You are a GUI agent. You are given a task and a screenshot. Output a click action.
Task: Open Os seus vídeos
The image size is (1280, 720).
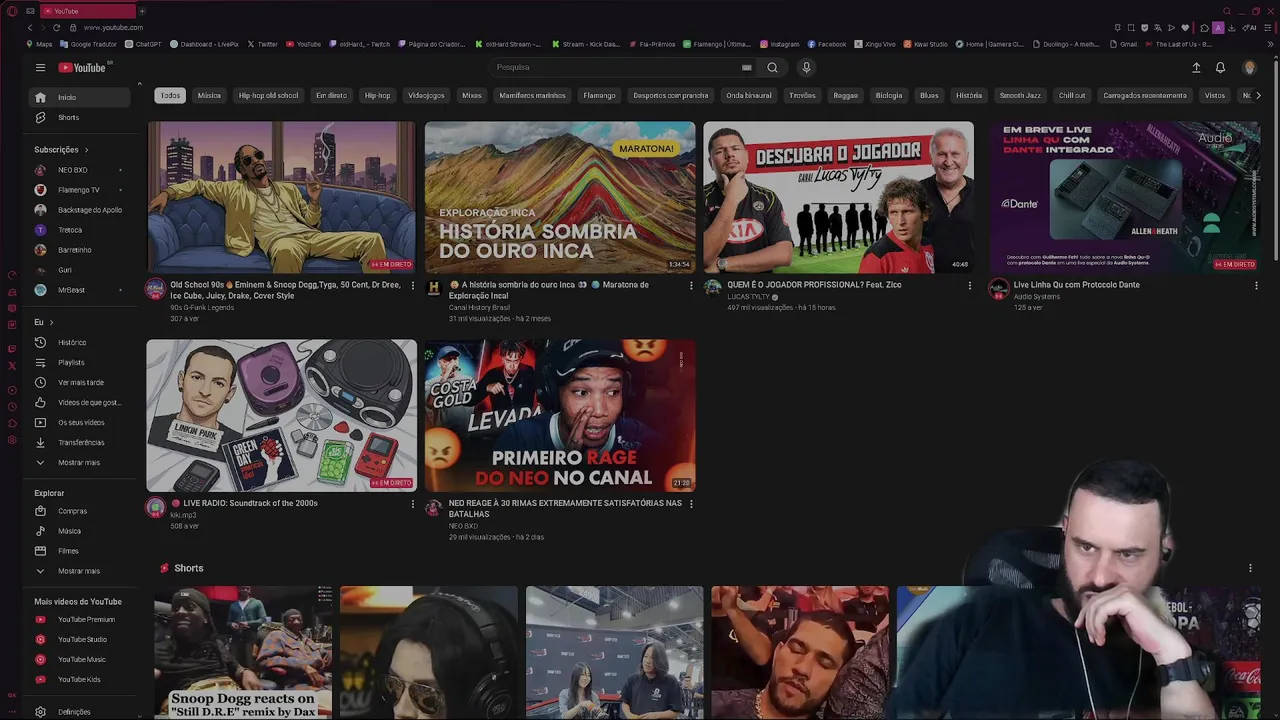(x=79, y=422)
